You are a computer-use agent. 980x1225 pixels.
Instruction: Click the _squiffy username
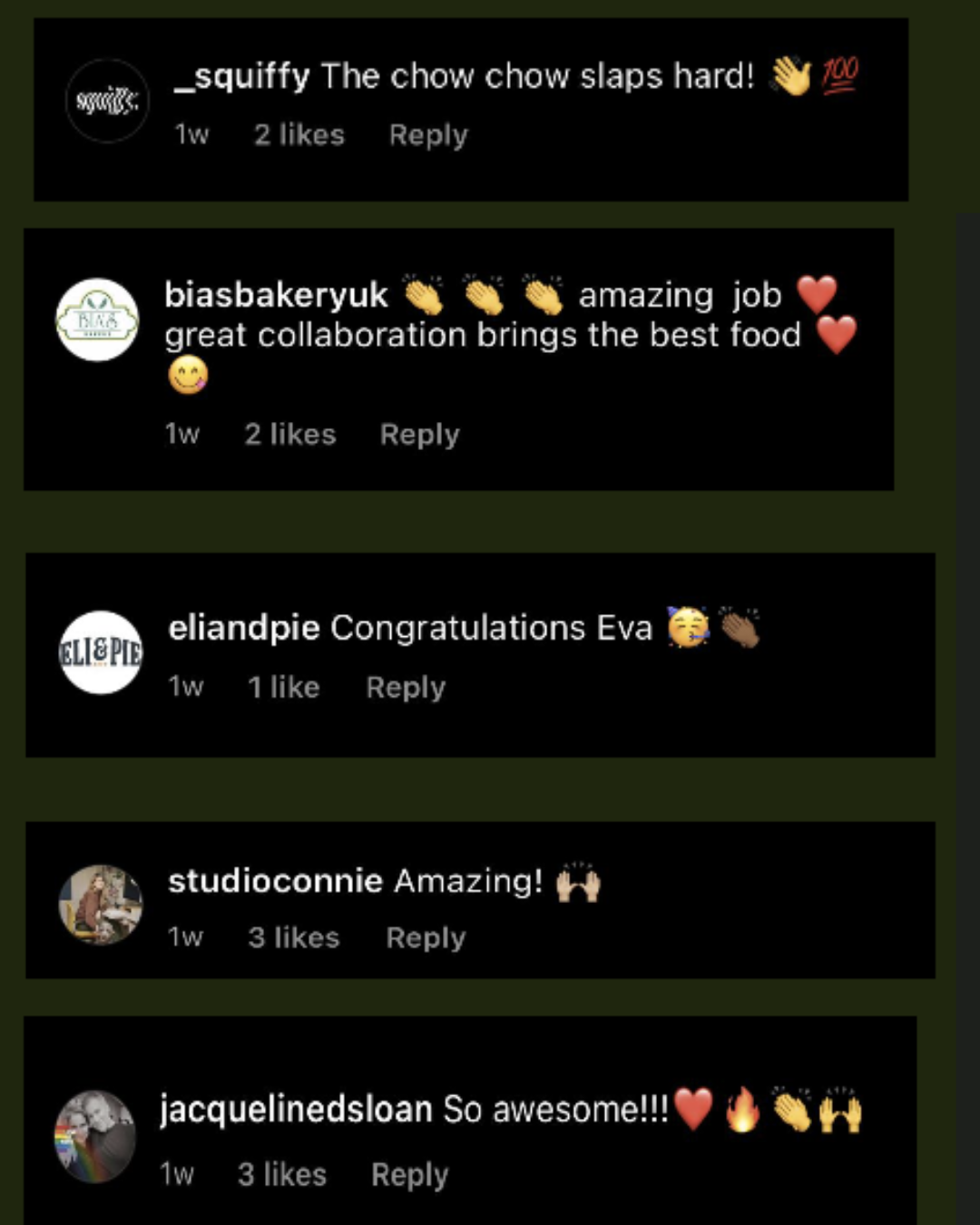coord(242,77)
